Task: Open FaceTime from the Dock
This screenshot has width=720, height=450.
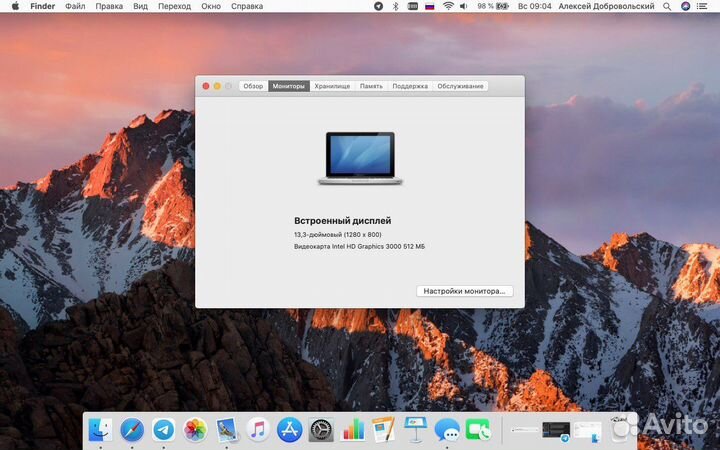Action: (478, 430)
